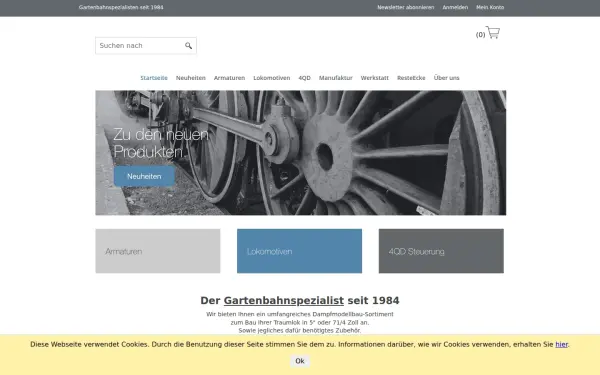The image size is (600, 375).
Task: Open the grey Armaturen category tile
Action: (x=158, y=251)
